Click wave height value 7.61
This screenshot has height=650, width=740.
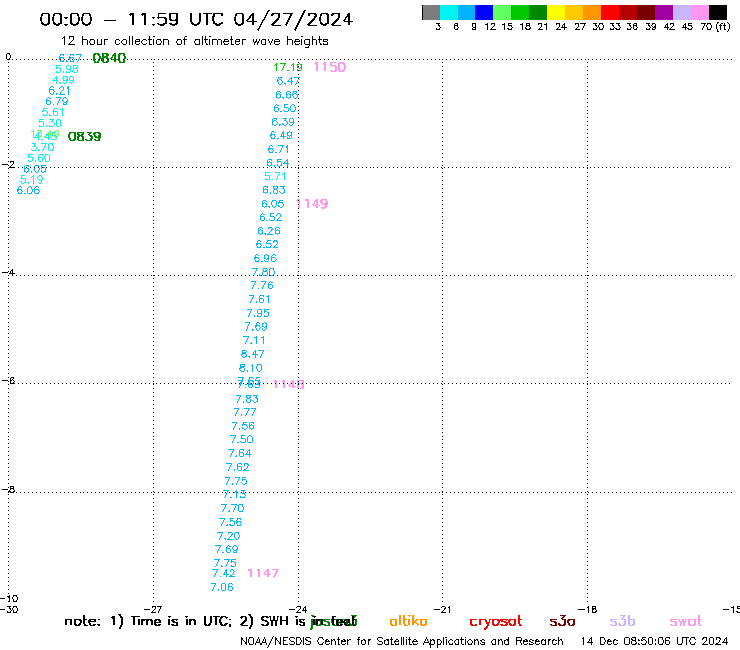(x=260, y=299)
